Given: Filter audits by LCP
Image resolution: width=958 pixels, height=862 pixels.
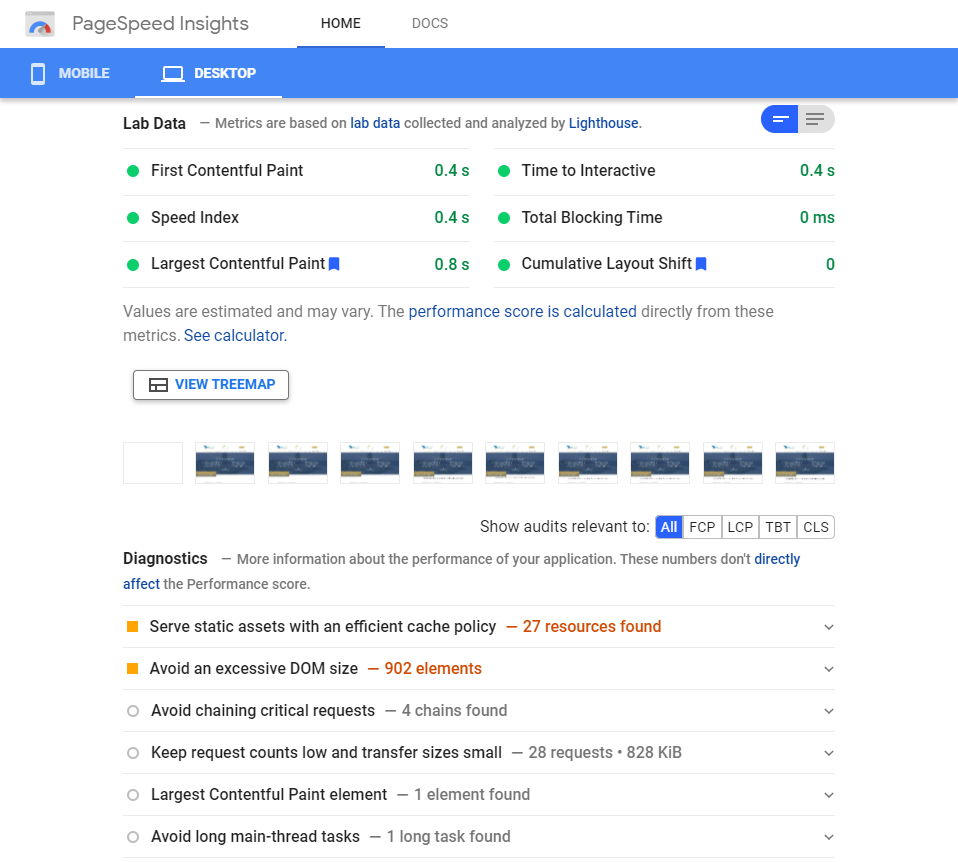Looking at the screenshot, I should 740,527.
